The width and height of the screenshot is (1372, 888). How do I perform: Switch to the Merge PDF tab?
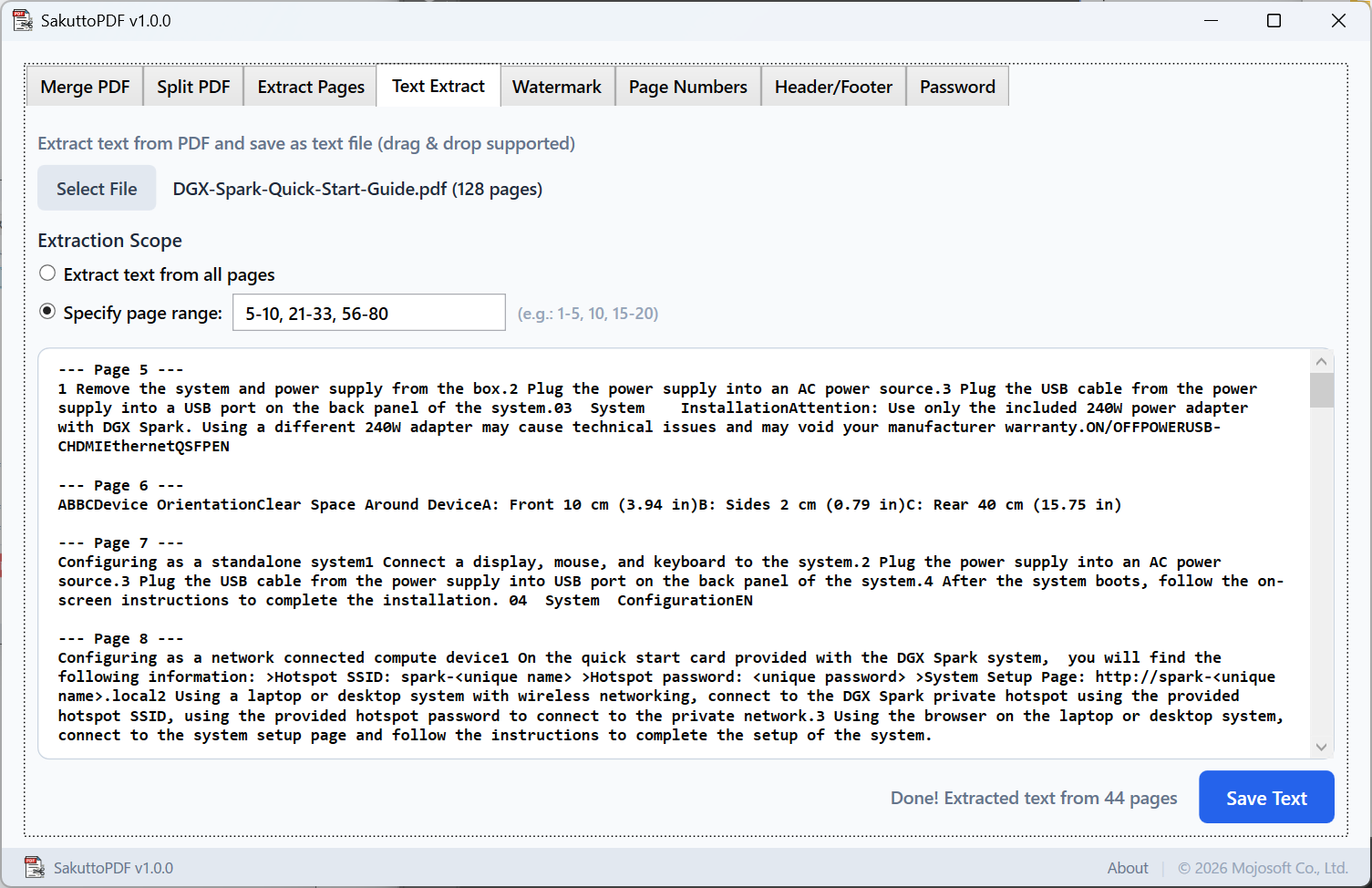click(85, 87)
